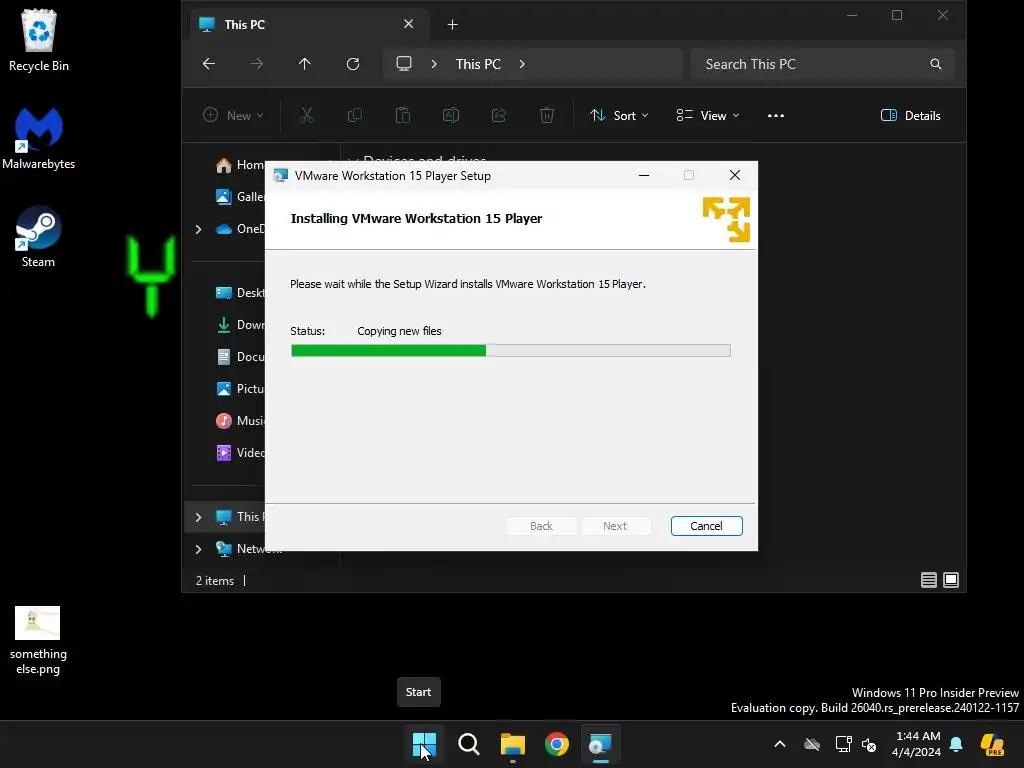1024x768 pixels.
Task: Refresh the This PC view
Action: 353,64
